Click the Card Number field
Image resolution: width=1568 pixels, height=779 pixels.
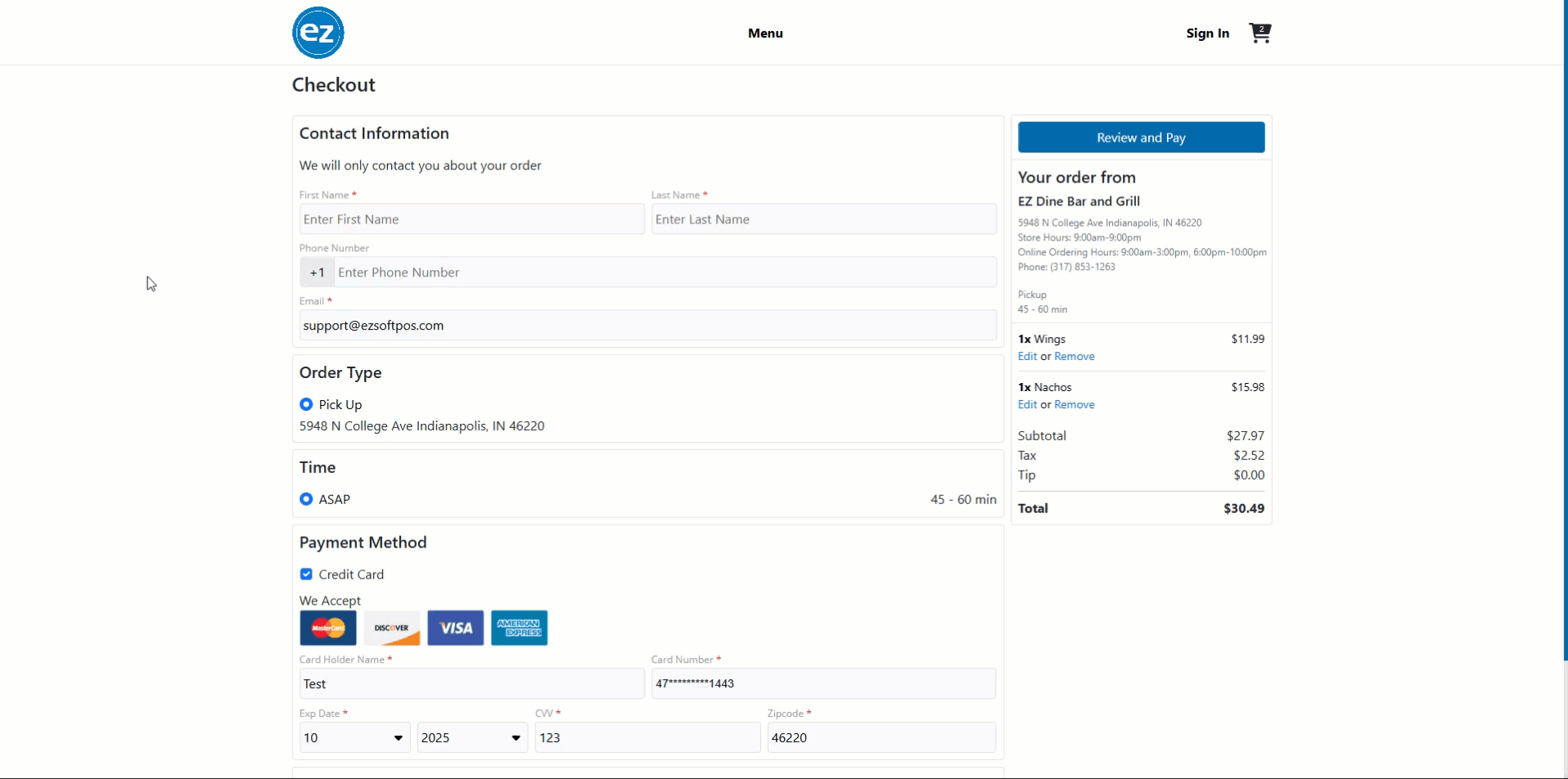824,683
